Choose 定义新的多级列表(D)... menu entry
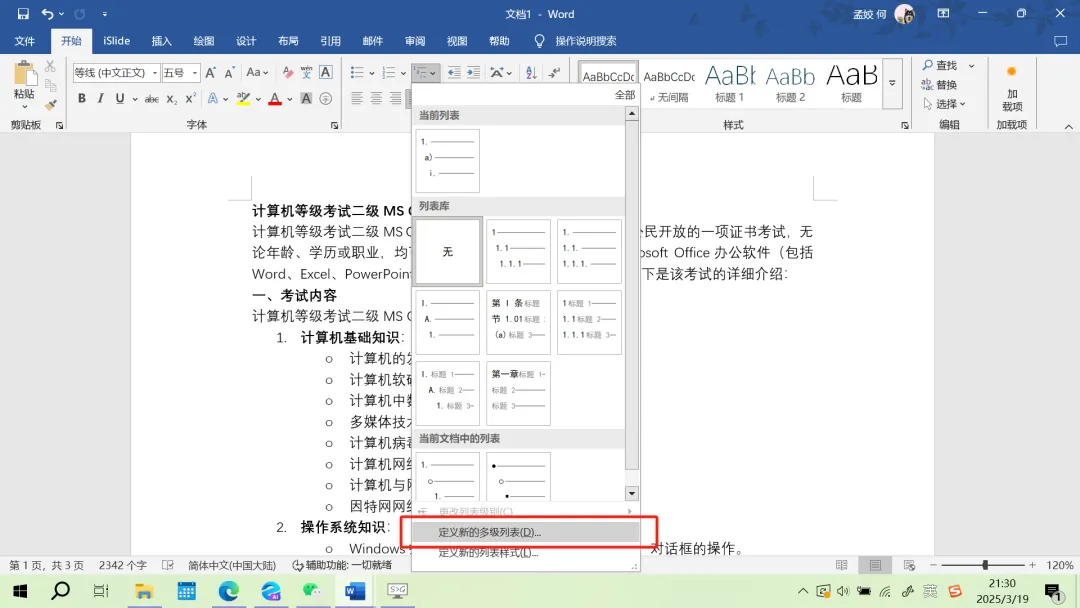This screenshot has width=1080, height=608. pyautogui.click(x=525, y=532)
